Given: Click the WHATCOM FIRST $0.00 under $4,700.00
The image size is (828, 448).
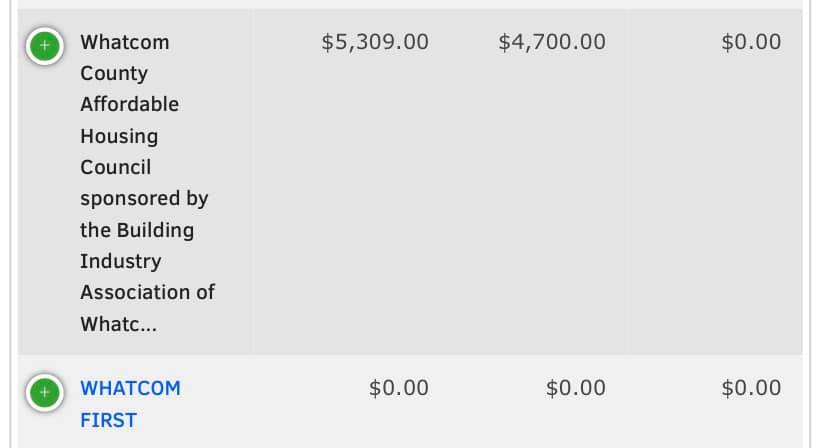Looking at the screenshot, I should point(575,387).
